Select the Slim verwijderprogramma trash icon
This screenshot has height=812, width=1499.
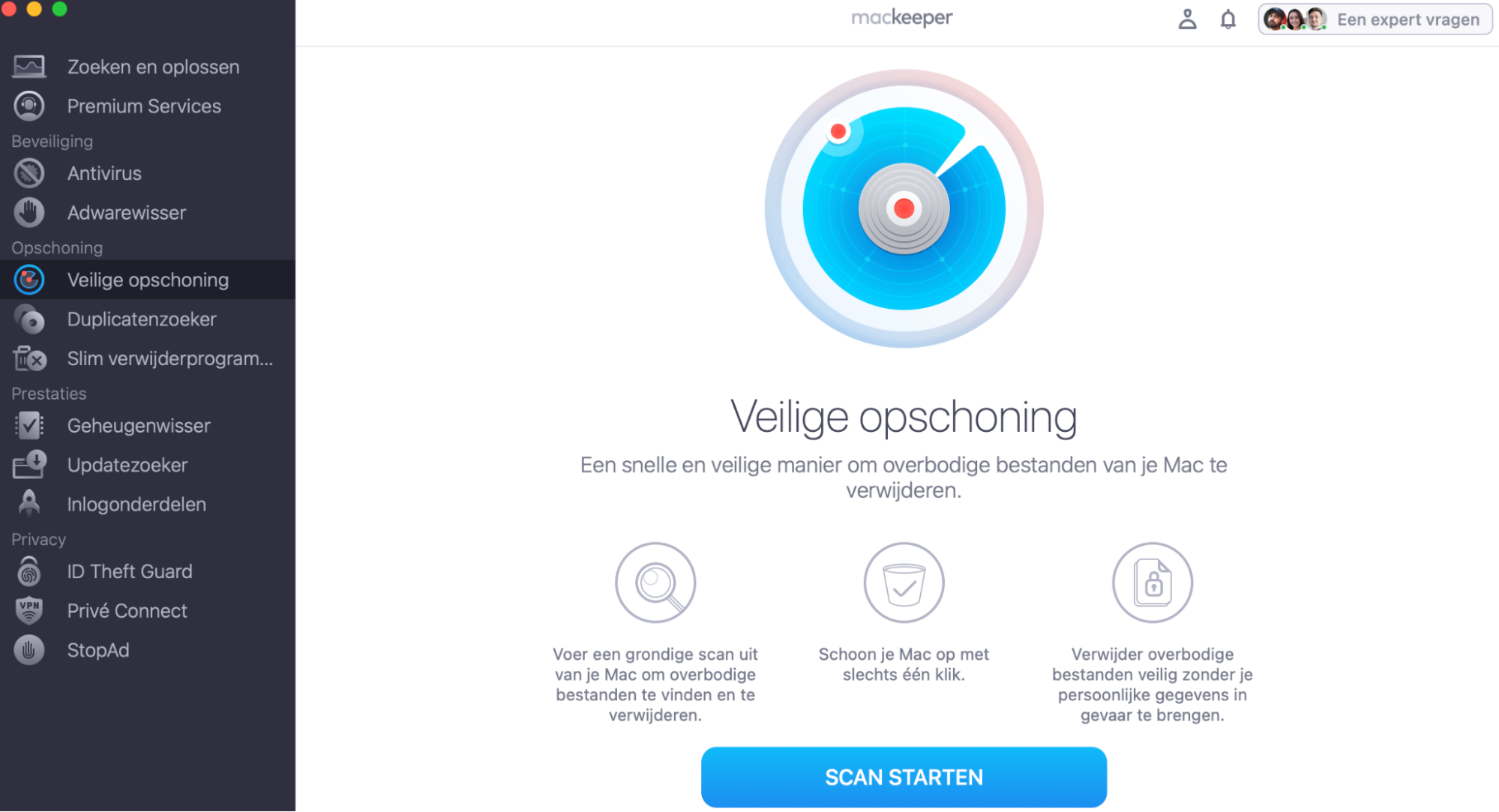pos(28,358)
